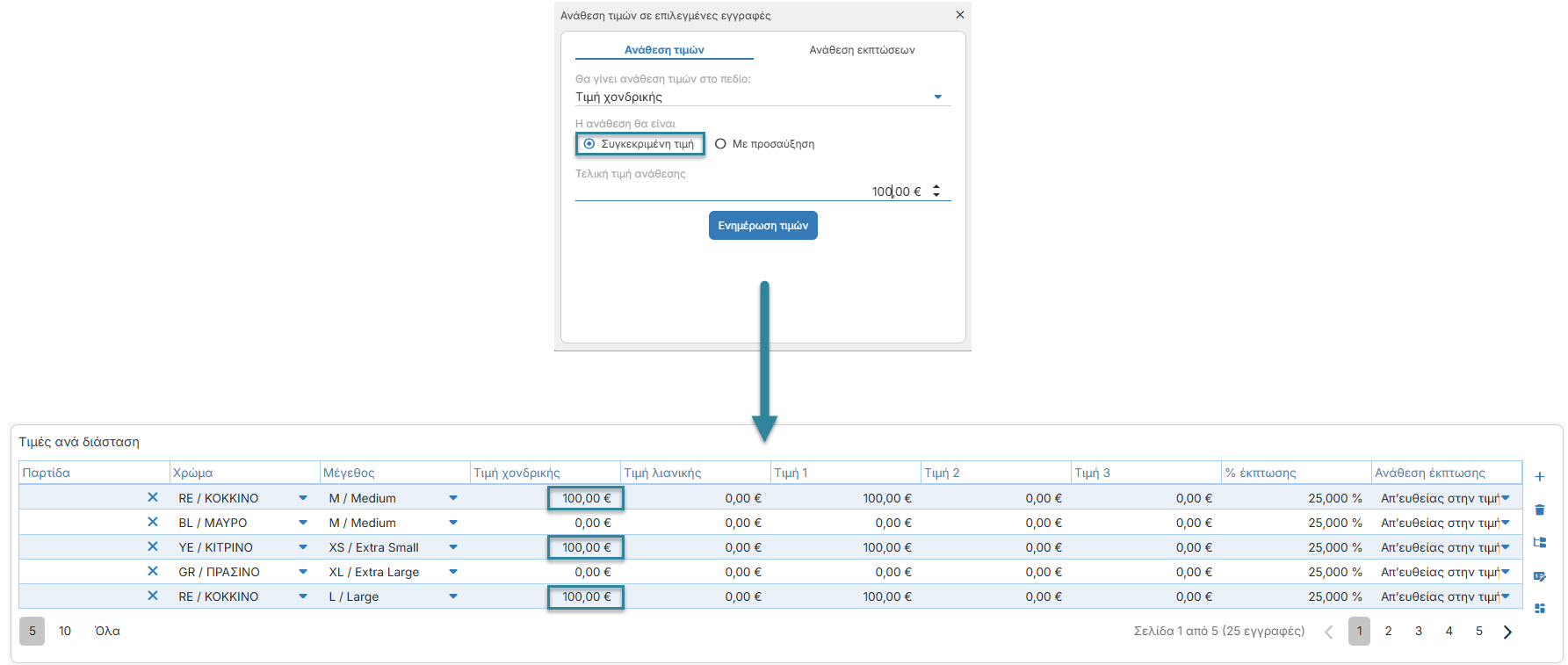The width and height of the screenshot is (1568, 665).
Task: Open color dropdown for BL / ΜΑΥΡΟ
Action: (303, 523)
